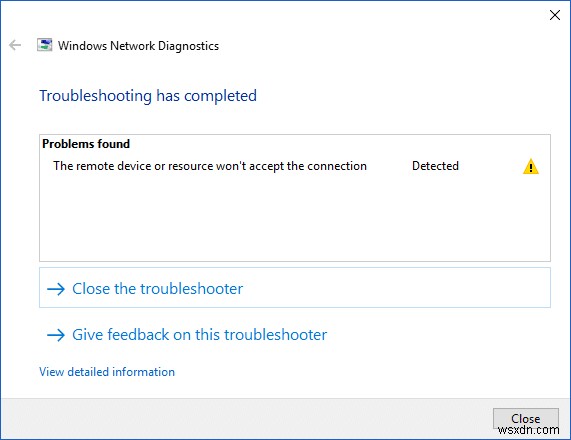Select the remote device problem row text
This screenshot has height=440, width=571.
pyautogui.click(x=210, y=166)
